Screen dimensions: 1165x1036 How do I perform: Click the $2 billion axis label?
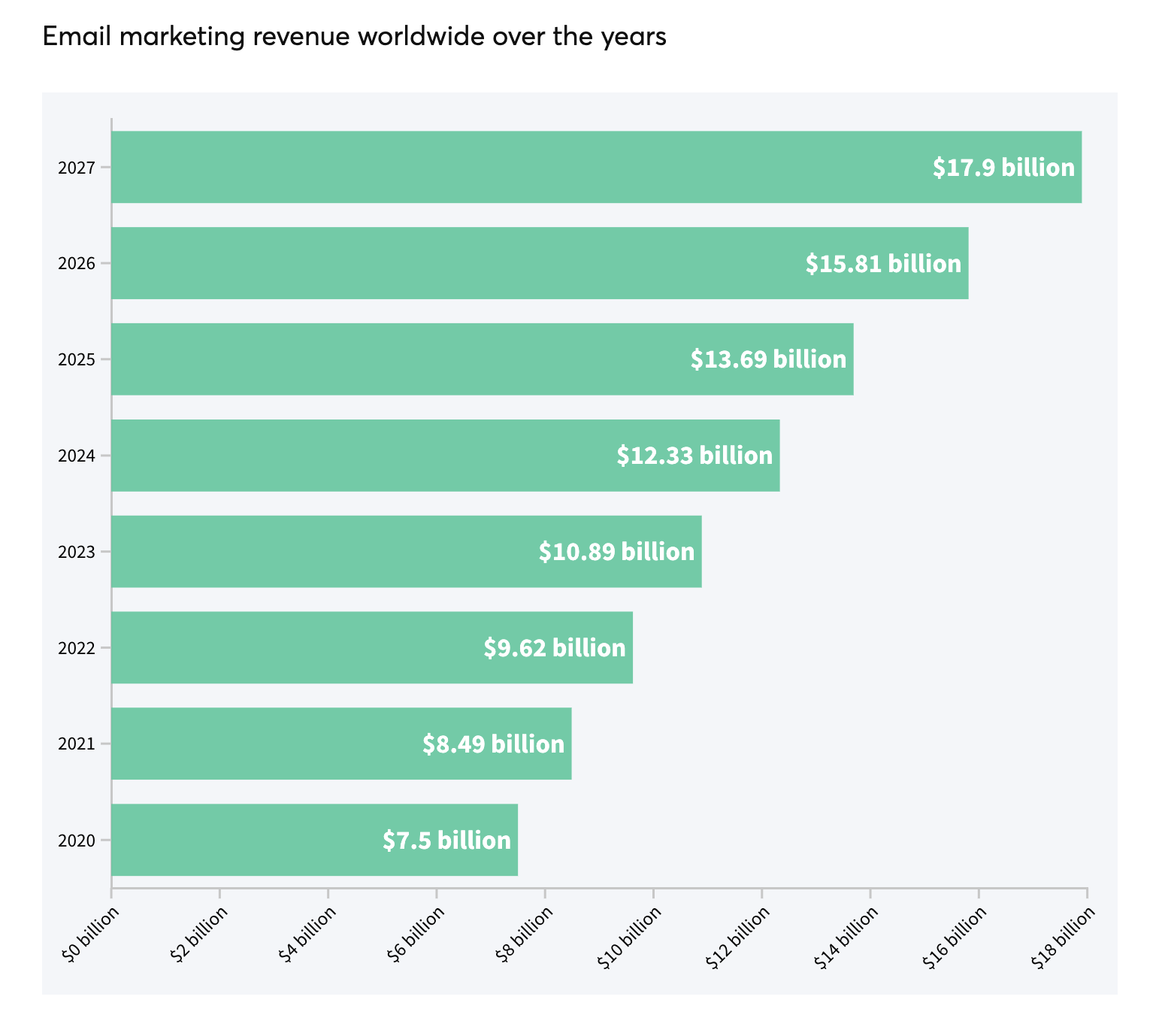(x=198, y=933)
